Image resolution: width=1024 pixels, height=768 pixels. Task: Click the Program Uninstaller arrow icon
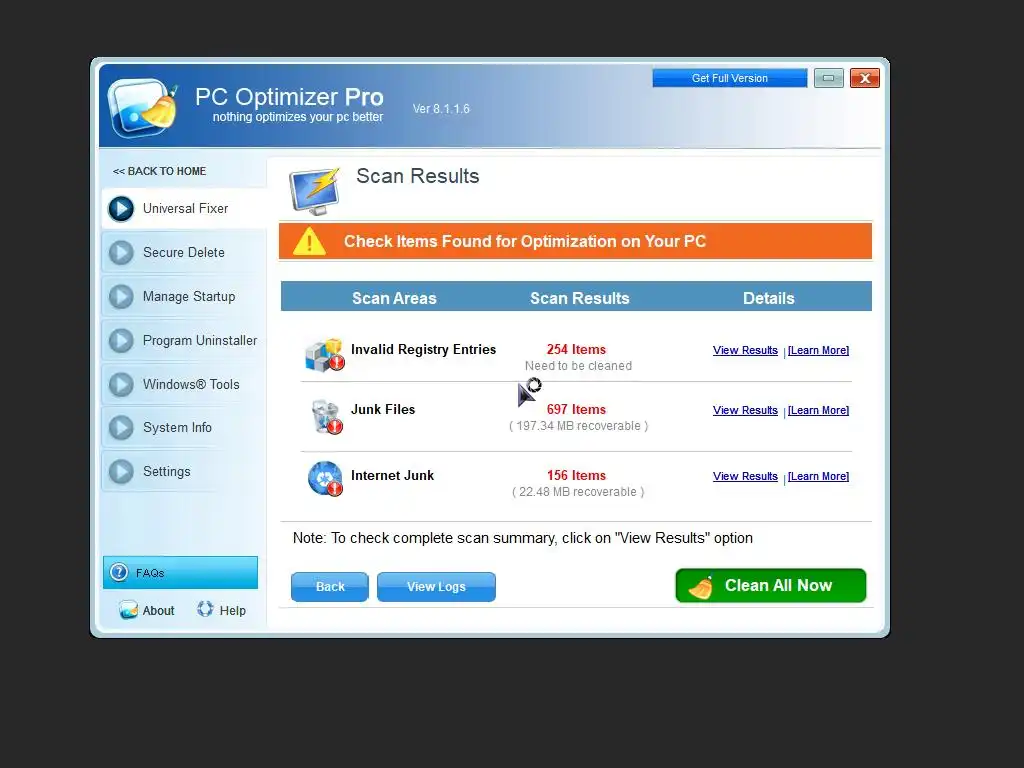point(121,340)
